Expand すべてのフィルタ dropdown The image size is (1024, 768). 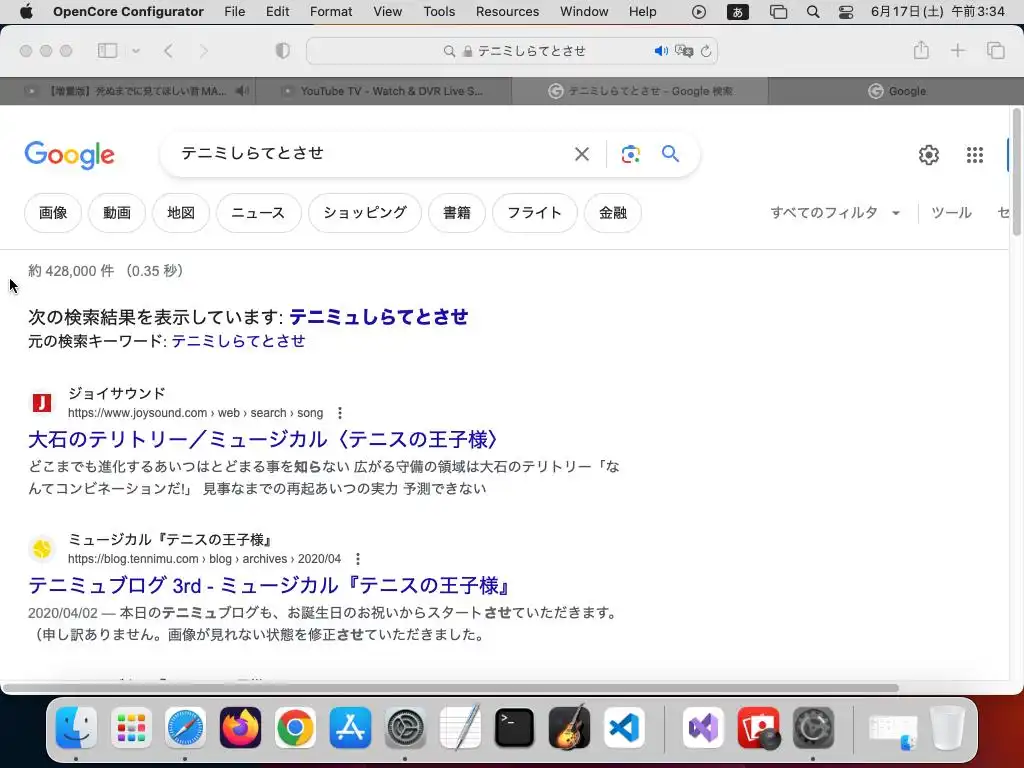pos(835,213)
